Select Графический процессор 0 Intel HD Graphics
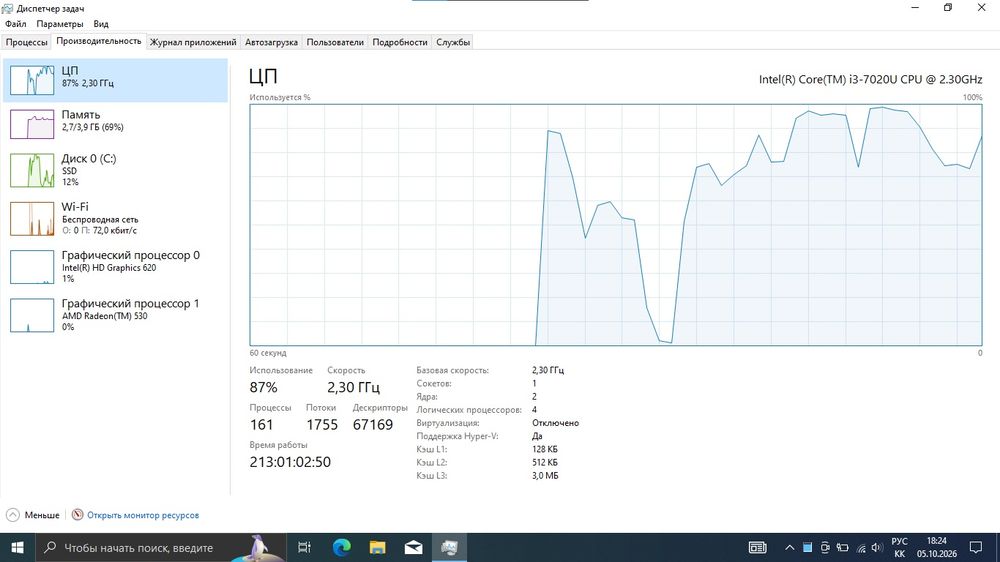 coord(115,267)
